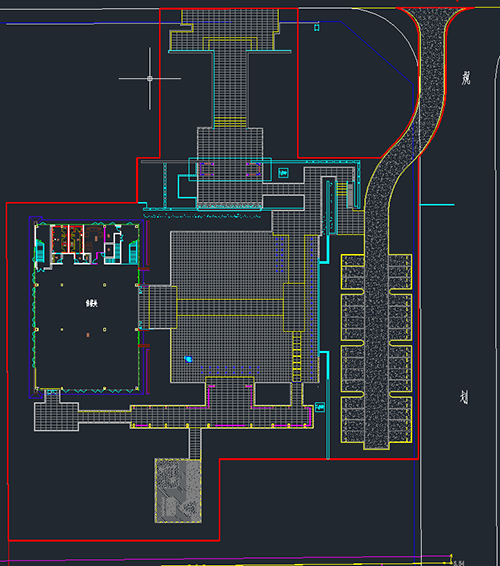Select the left cyan staircase inside the building

point(40,251)
